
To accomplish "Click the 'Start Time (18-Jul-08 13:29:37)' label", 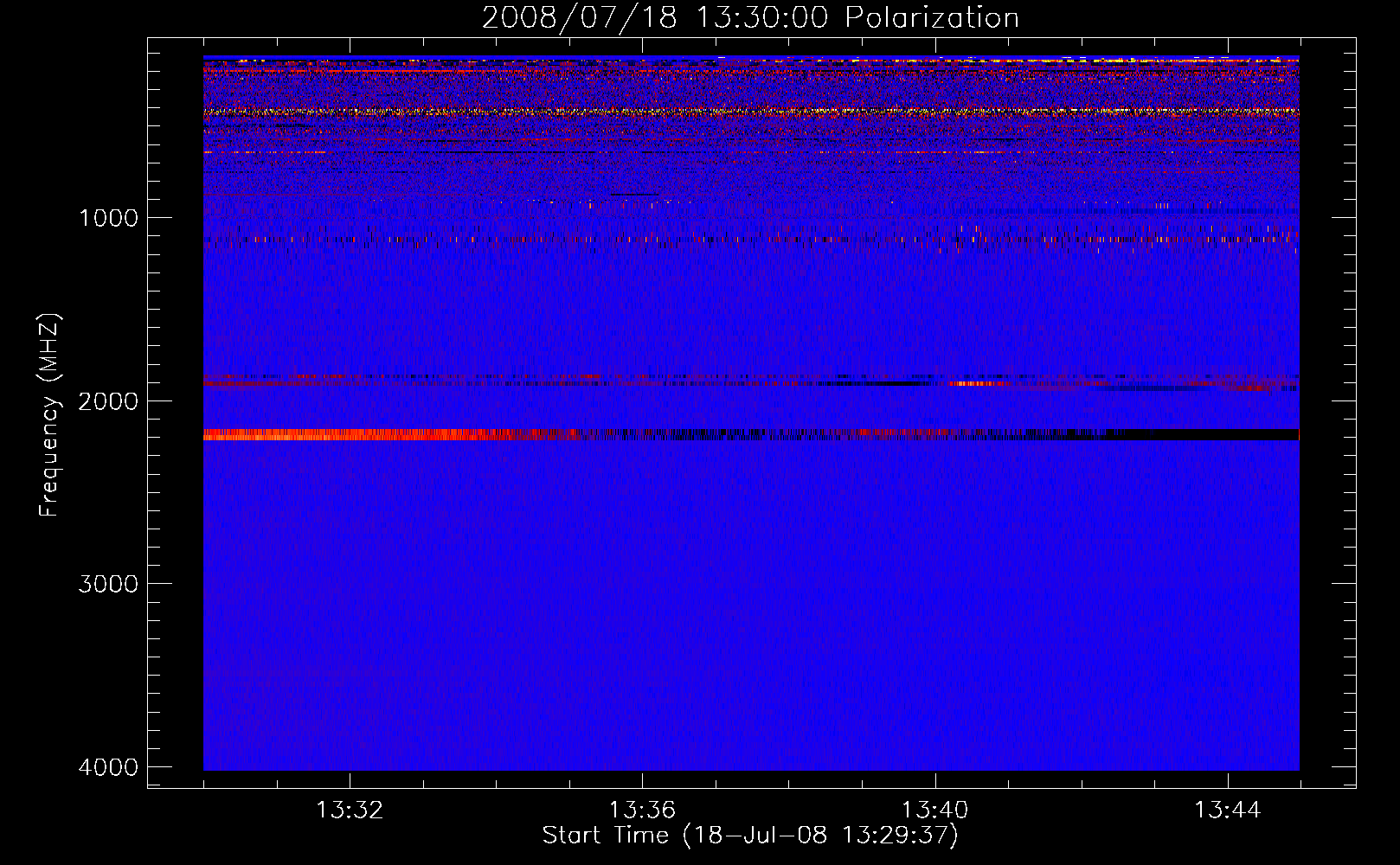I will point(750,836).
